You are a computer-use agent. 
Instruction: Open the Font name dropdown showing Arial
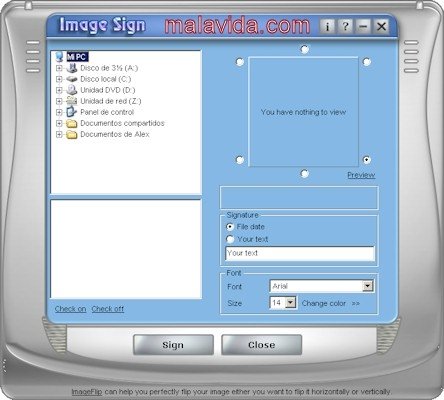point(368,286)
